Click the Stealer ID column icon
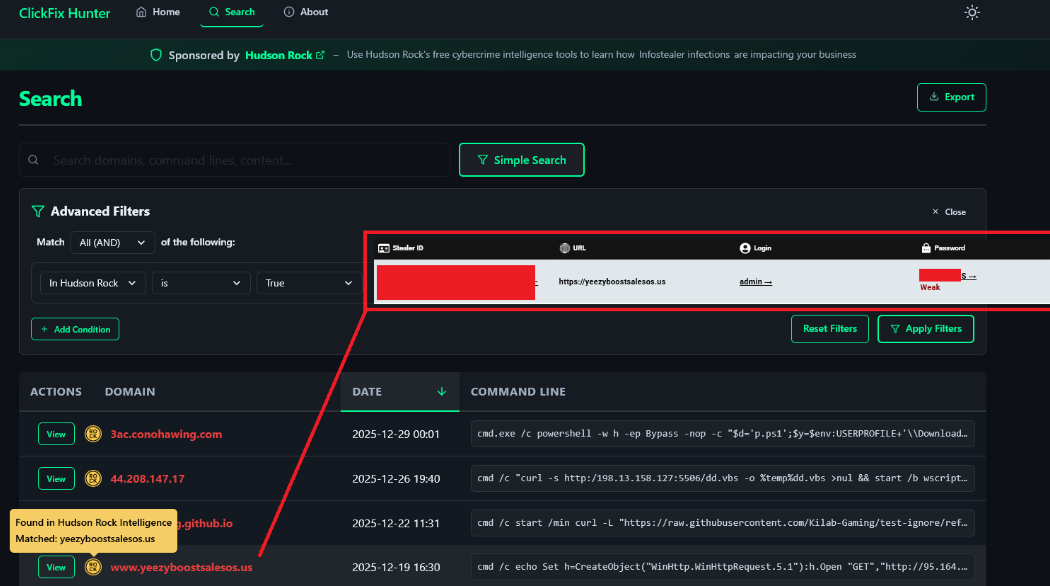1050x586 pixels. coord(384,248)
